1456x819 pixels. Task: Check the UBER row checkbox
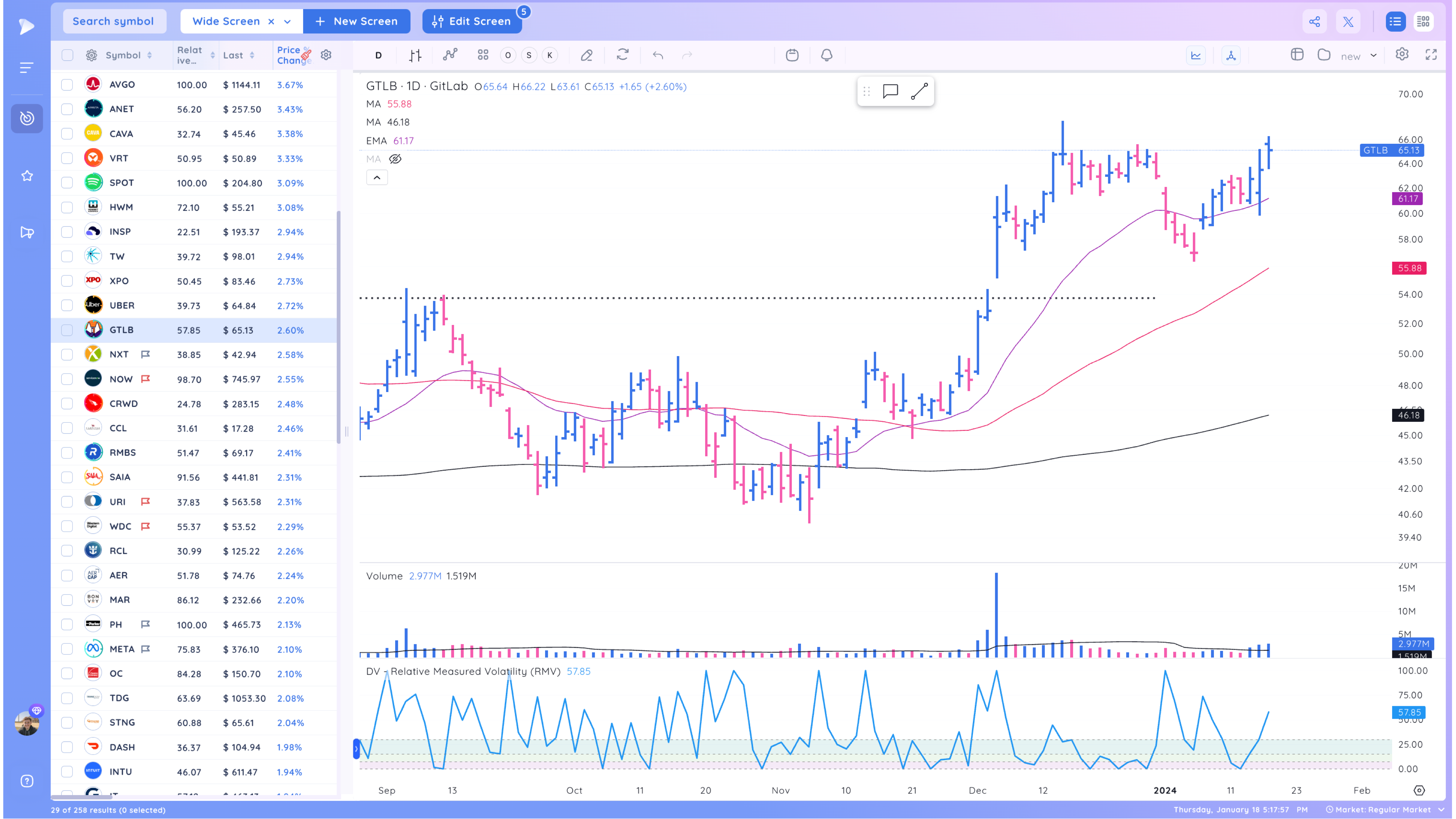click(x=67, y=305)
